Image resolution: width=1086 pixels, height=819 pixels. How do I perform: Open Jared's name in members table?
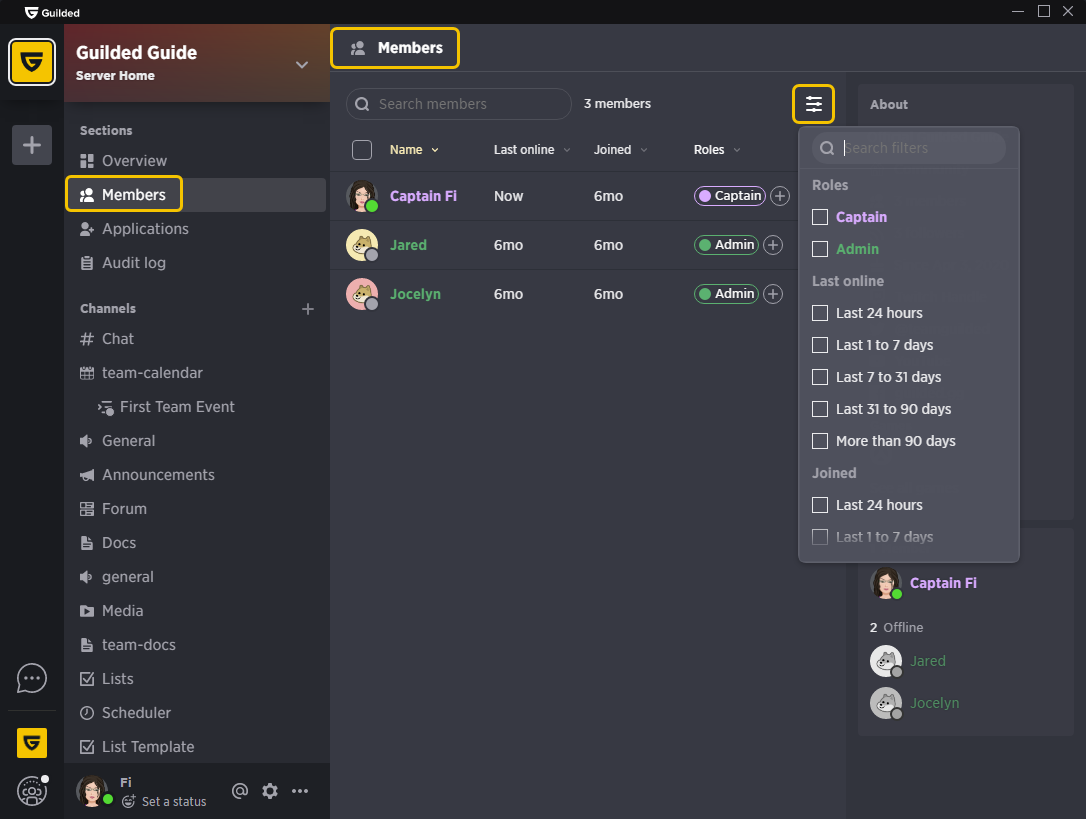pos(408,245)
